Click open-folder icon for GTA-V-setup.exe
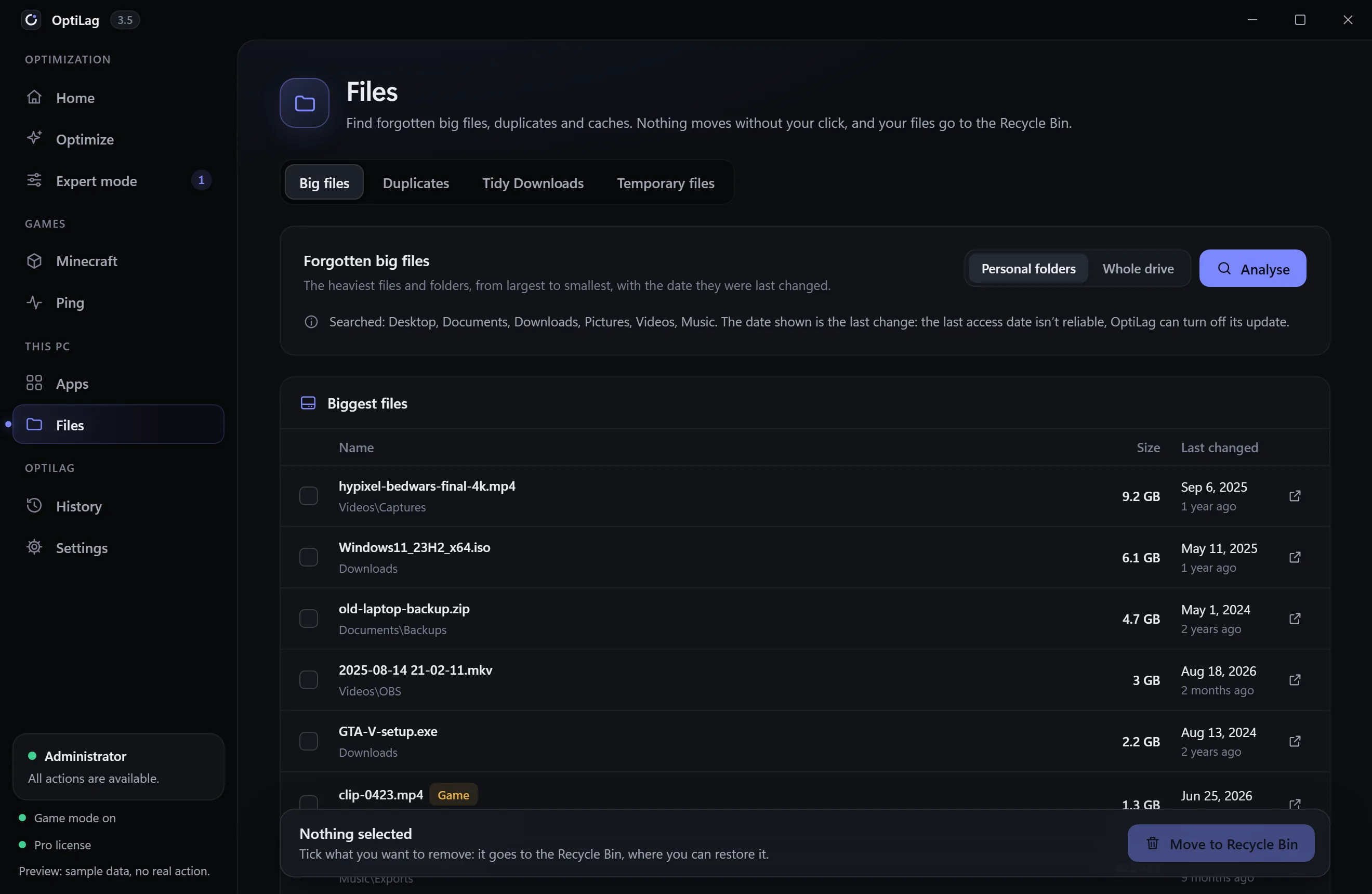This screenshot has height=894, width=1372. pyautogui.click(x=1295, y=741)
